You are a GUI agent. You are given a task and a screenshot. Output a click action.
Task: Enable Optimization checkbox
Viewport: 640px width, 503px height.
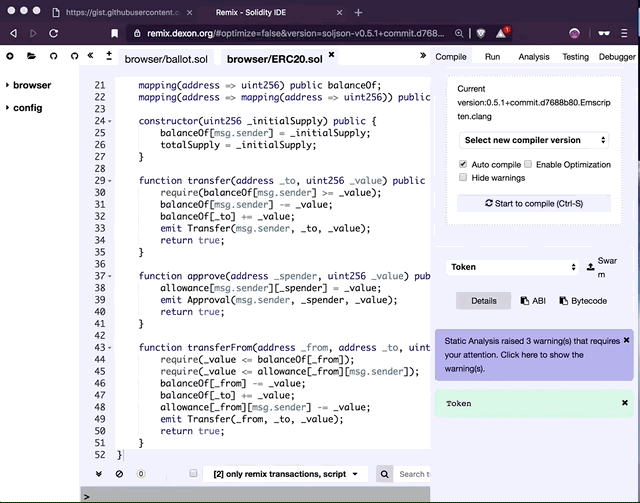coord(528,164)
